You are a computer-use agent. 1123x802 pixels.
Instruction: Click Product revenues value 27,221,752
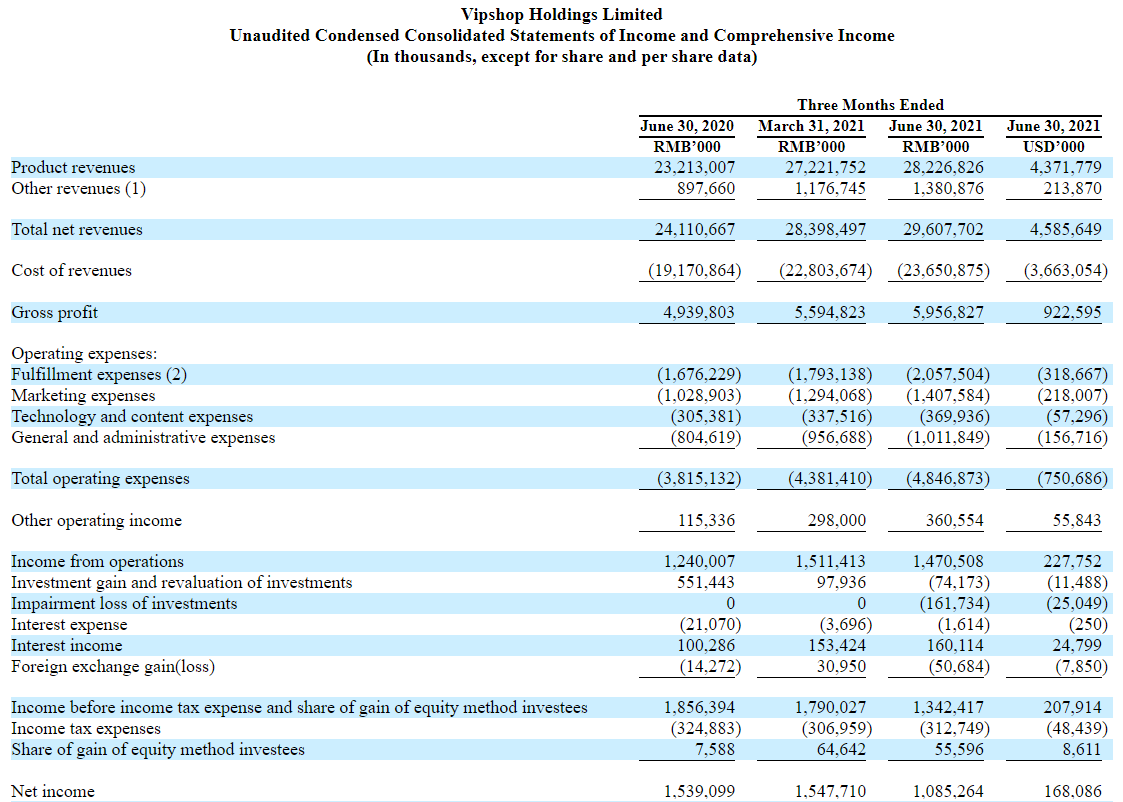pyautogui.click(x=825, y=168)
